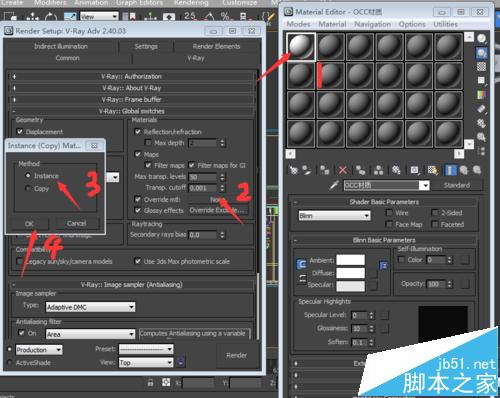Click Assign Material to Selection icon
The width and height of the screenshot is (500, 398).
pyautogui.click(x=325, y=170)
